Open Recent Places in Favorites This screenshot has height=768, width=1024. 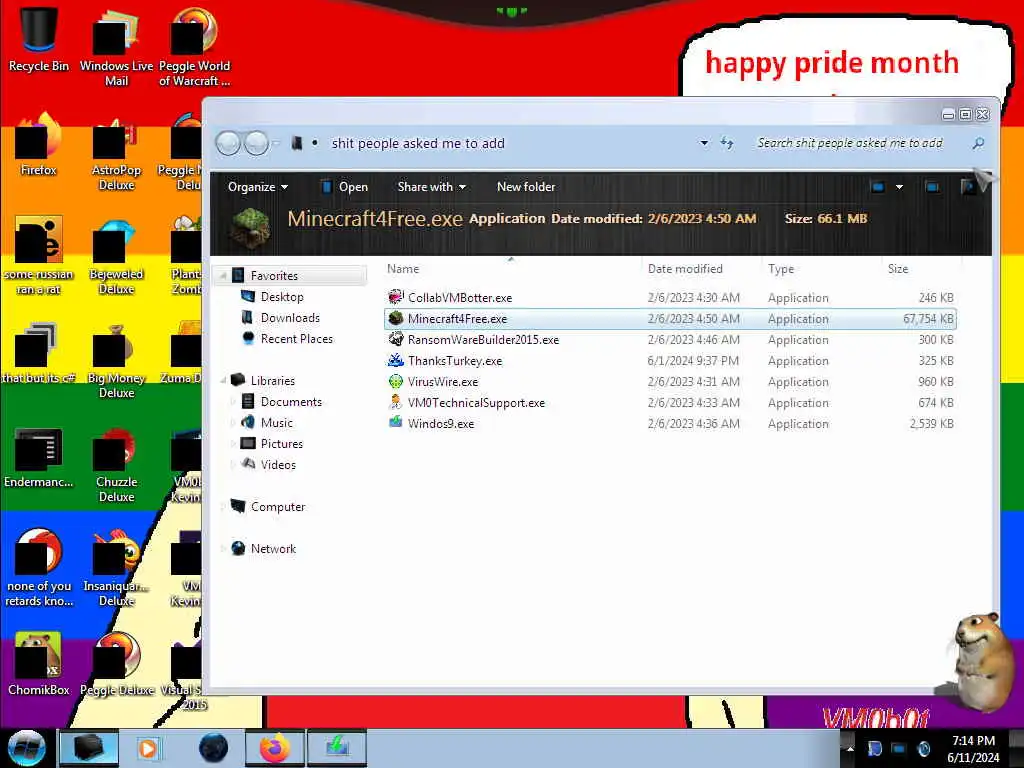(287, 338)
